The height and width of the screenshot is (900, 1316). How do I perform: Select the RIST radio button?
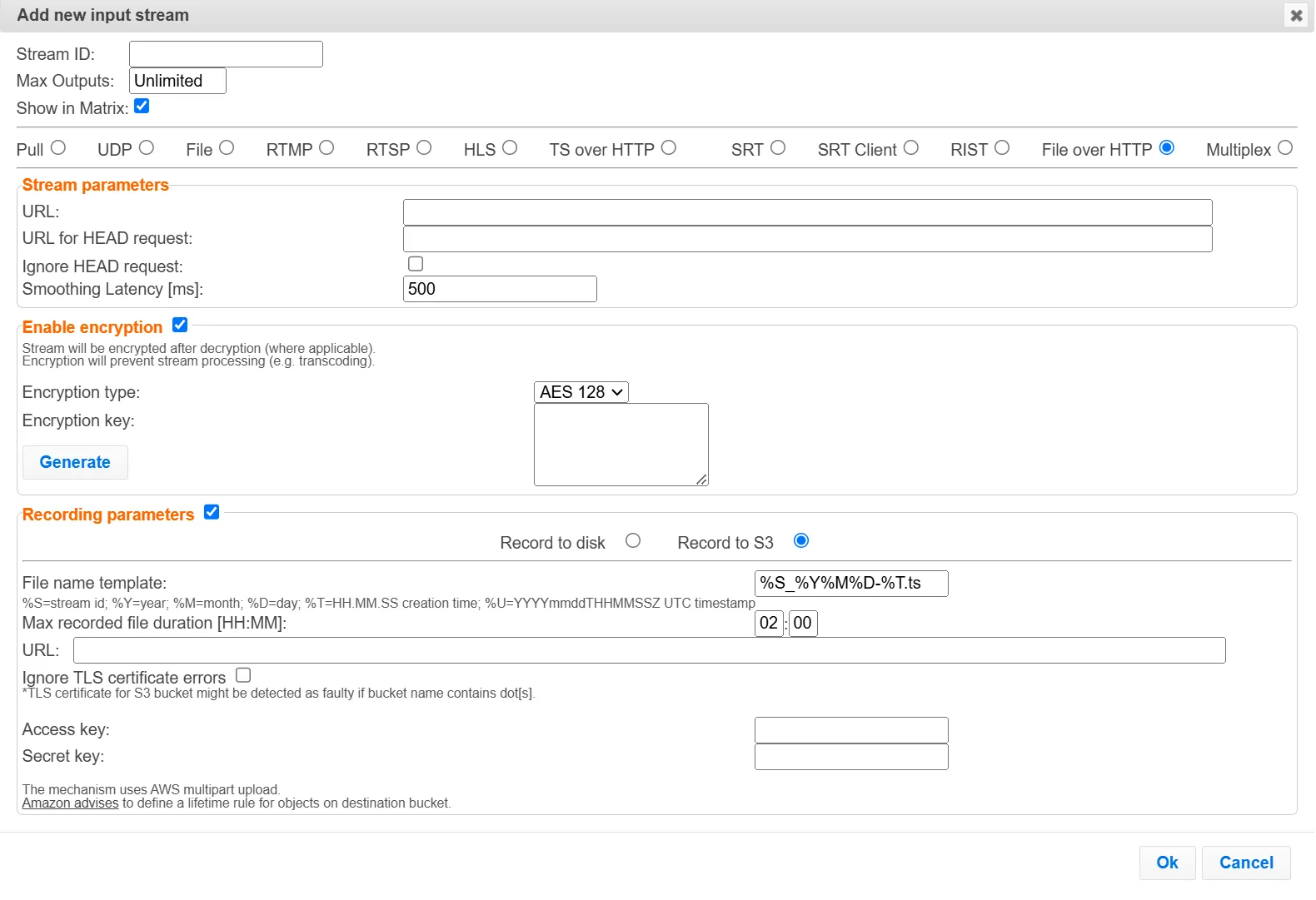click(1002, 147)
